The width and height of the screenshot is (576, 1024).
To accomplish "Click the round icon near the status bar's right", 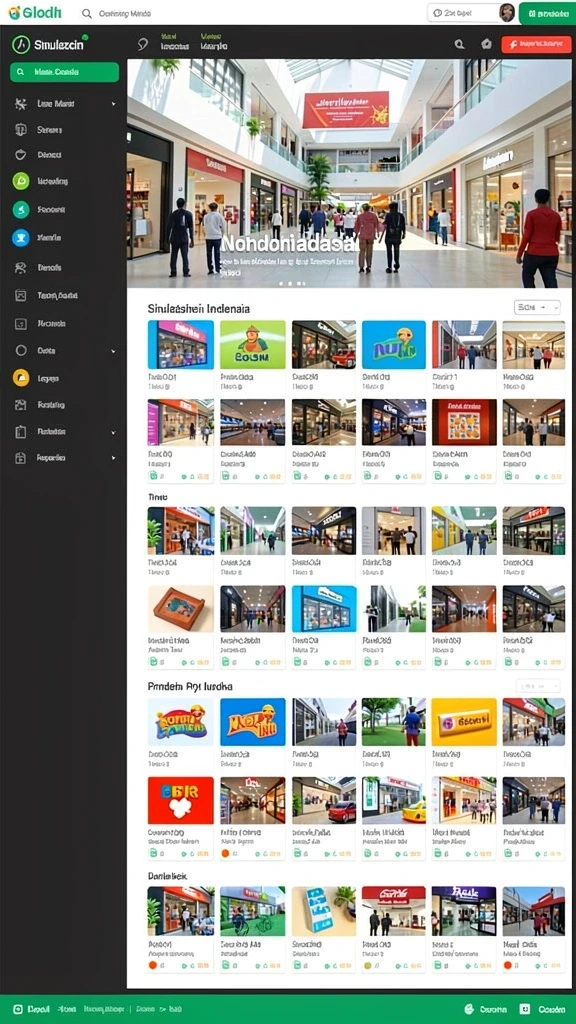I will 468,1009.
